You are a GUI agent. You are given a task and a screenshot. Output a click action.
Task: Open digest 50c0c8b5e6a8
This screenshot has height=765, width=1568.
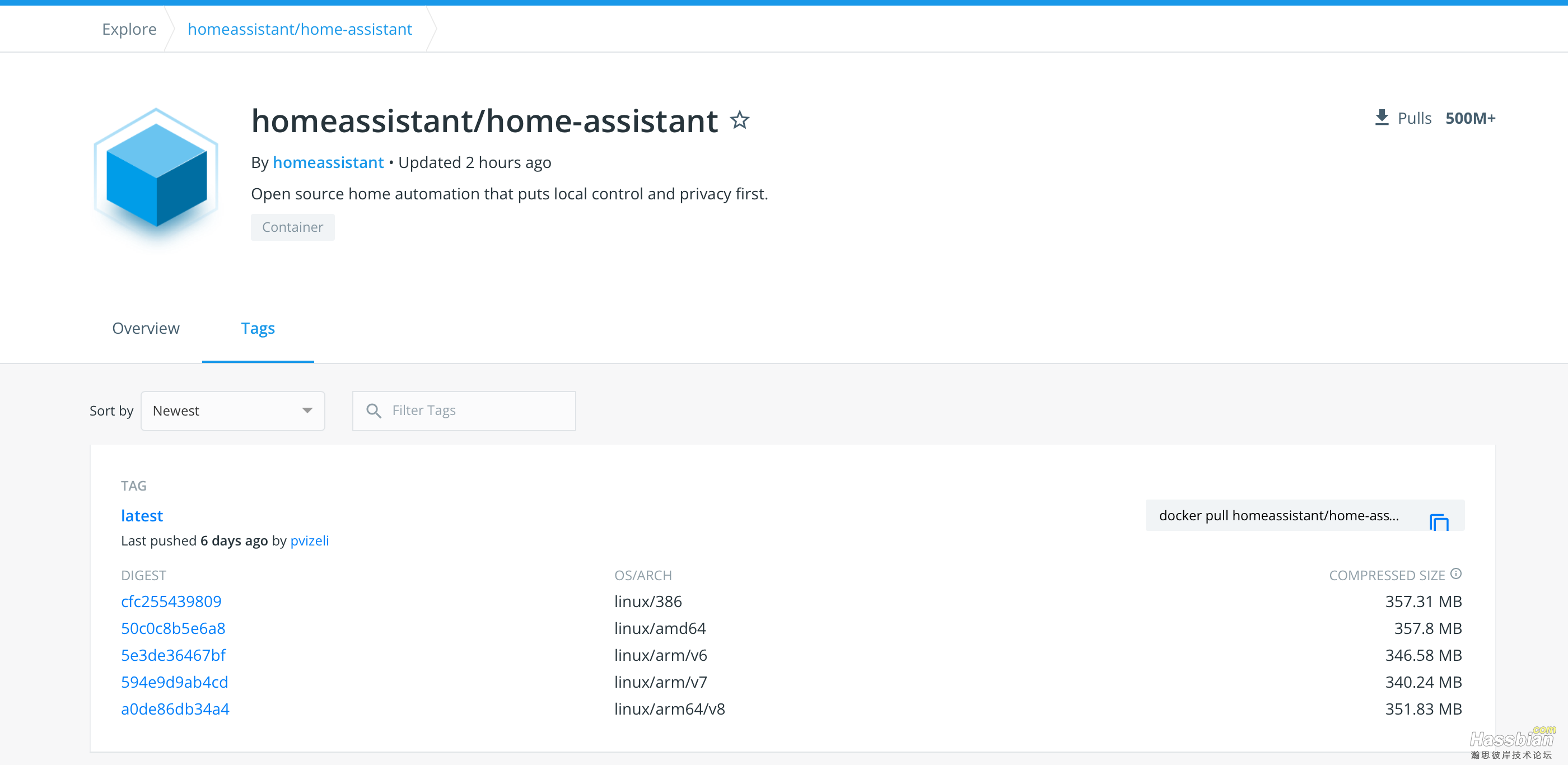click(x=173, y=628)
